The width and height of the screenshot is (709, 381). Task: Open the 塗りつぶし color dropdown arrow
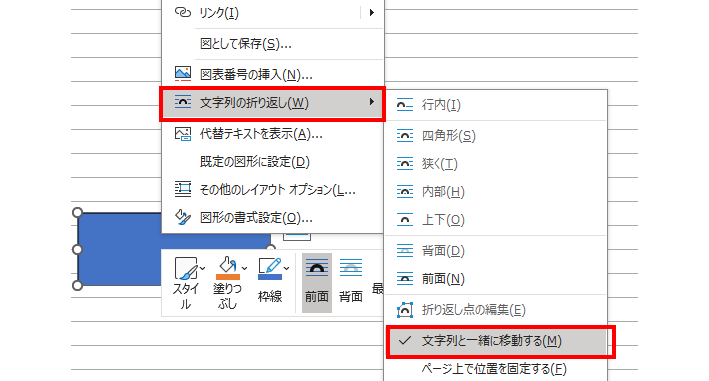(x=244, y=268)
